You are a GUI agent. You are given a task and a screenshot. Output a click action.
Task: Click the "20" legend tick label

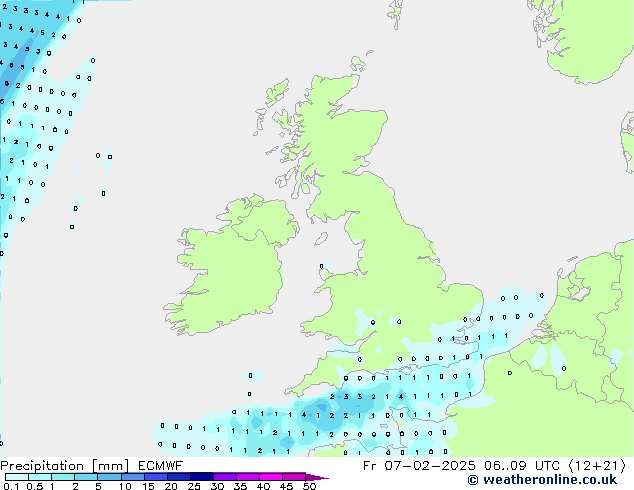(x=171, y=486)
